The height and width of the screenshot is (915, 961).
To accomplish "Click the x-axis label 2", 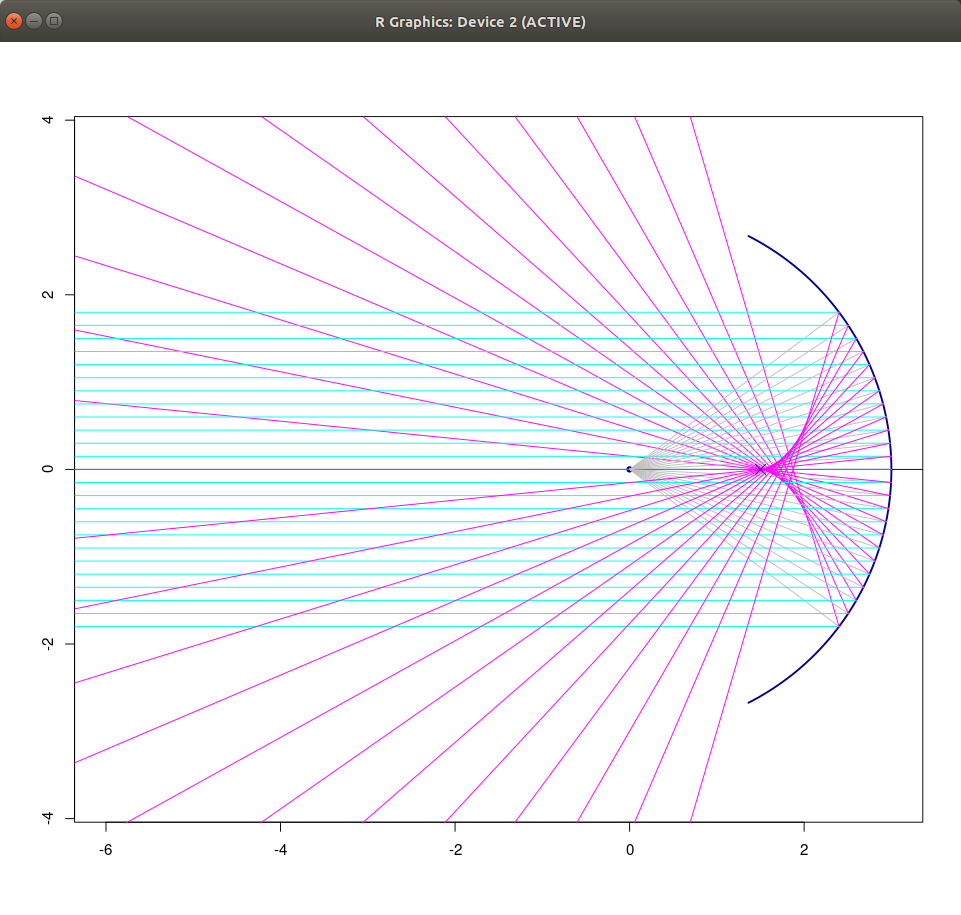I will 804,850.
